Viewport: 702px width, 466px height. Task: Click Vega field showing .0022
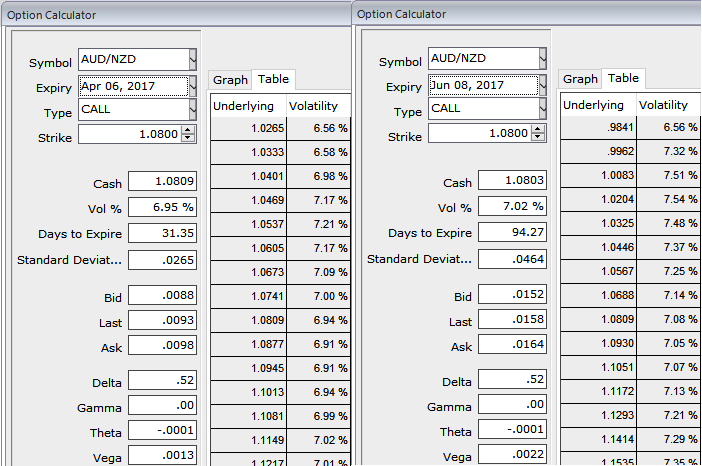[x=513, y=454]
